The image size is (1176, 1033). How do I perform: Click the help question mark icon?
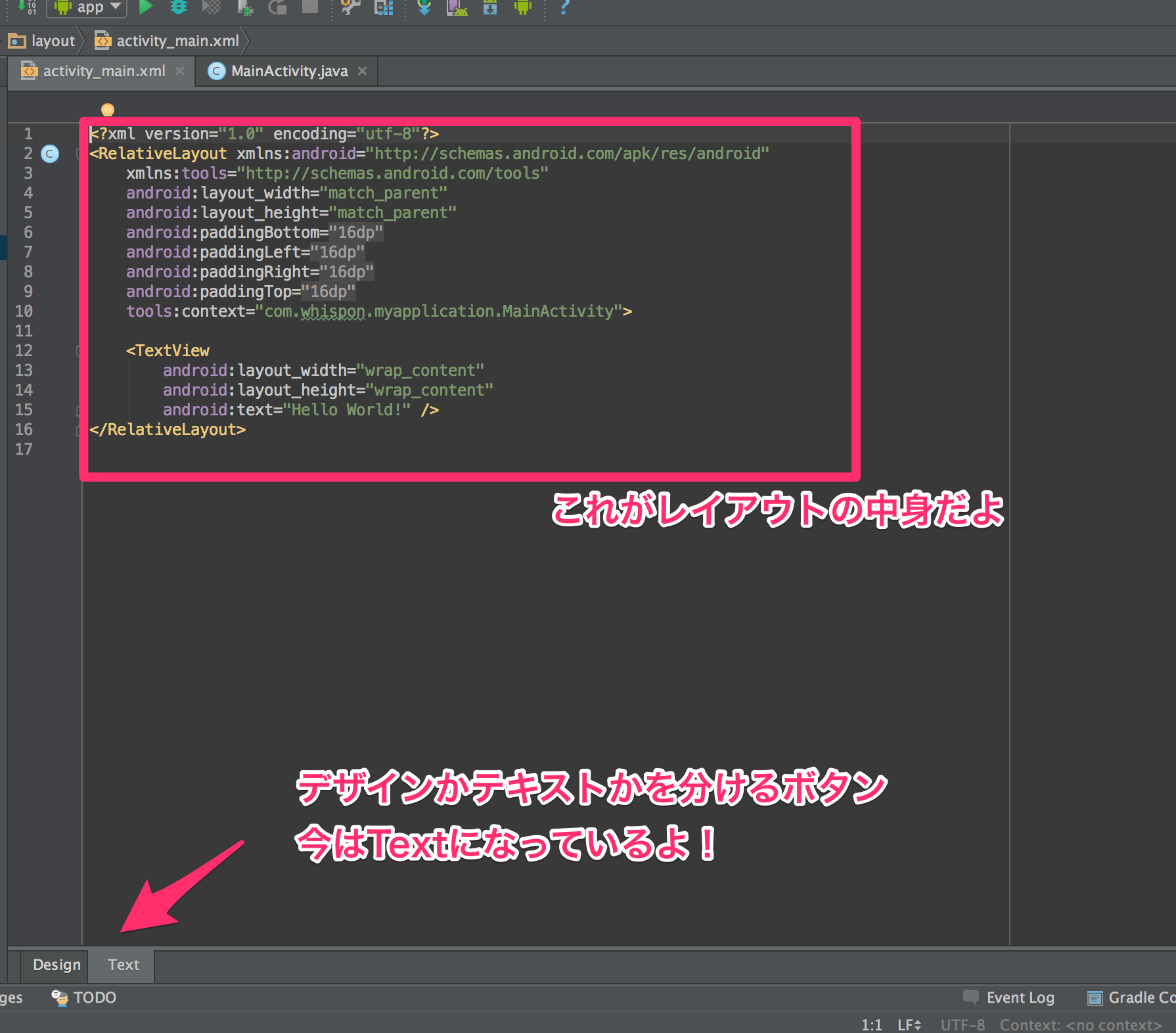tap(564, 7)
